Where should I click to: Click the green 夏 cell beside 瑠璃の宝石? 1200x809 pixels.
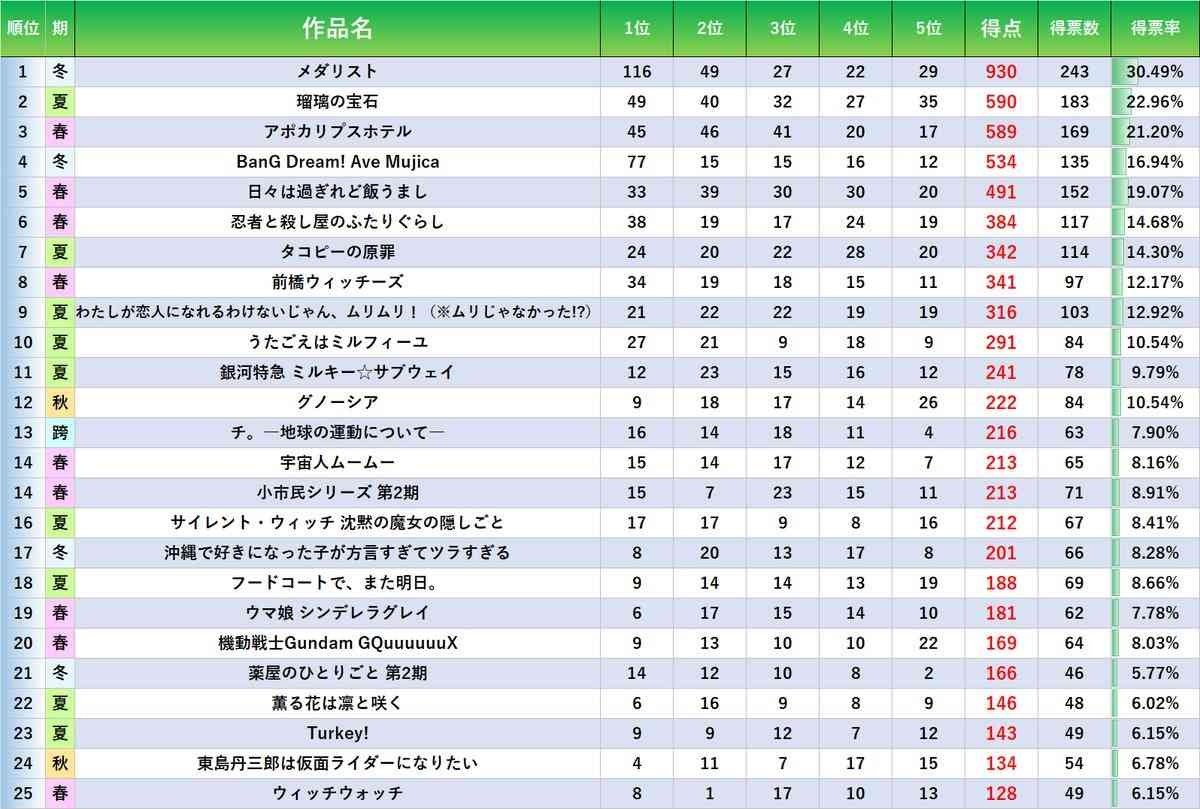(60, 102)
